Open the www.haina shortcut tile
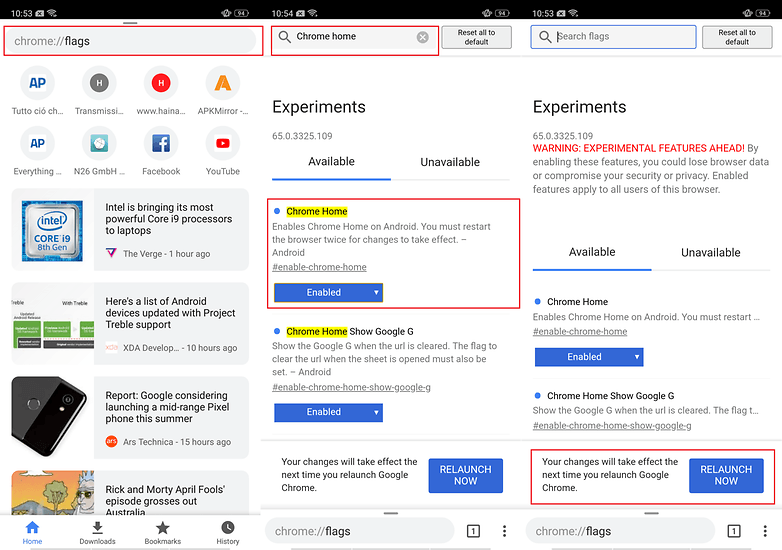The width and height of the screenshot is (782, 550). point(161,91)
